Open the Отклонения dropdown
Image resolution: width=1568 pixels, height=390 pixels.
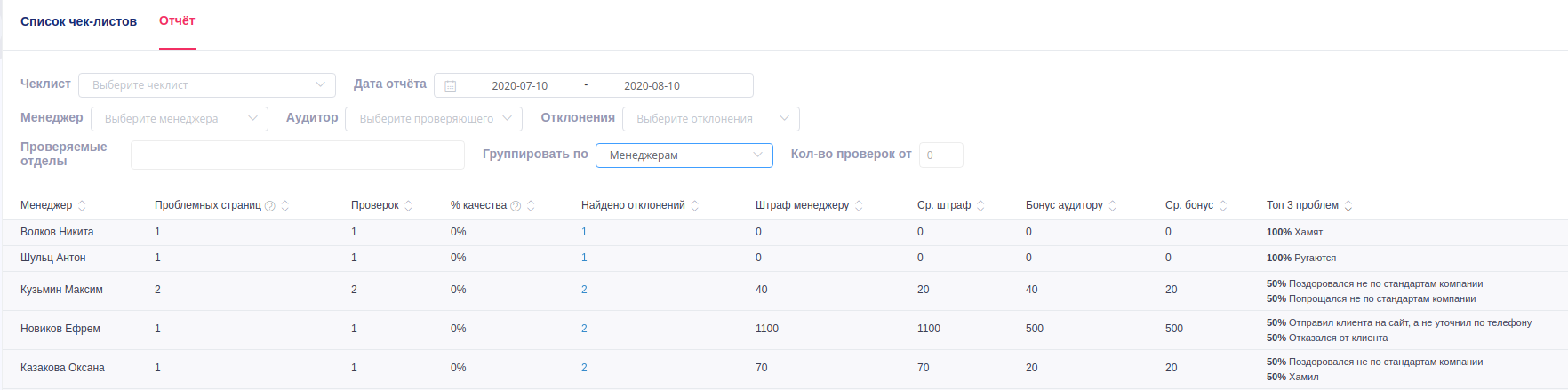(x=711, y=119)
